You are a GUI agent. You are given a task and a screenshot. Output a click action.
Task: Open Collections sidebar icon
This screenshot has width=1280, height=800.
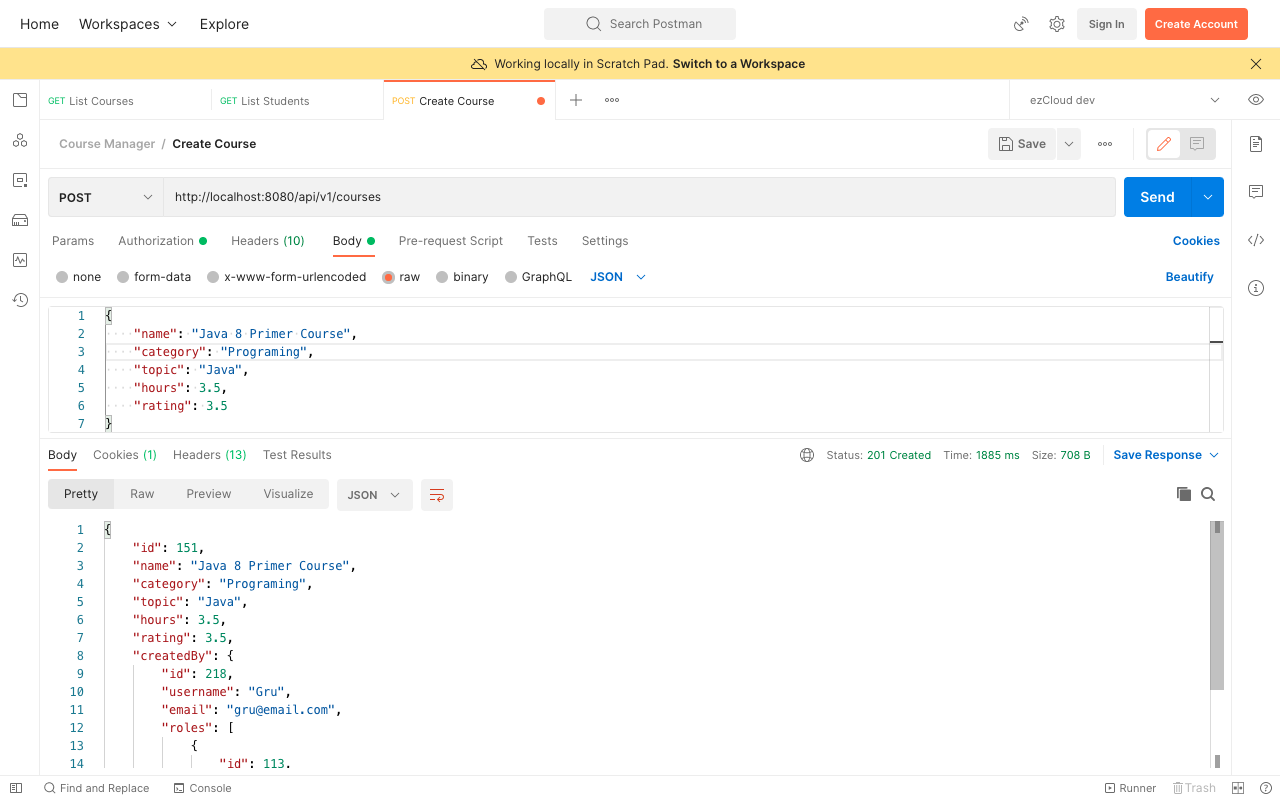click(x=20, y=100)
